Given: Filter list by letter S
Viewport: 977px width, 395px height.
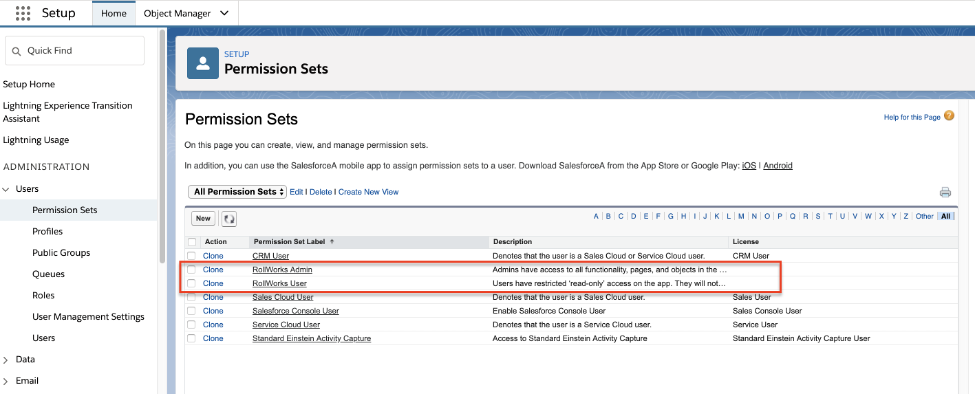Looking at the screenshot, I should [818, 216].
